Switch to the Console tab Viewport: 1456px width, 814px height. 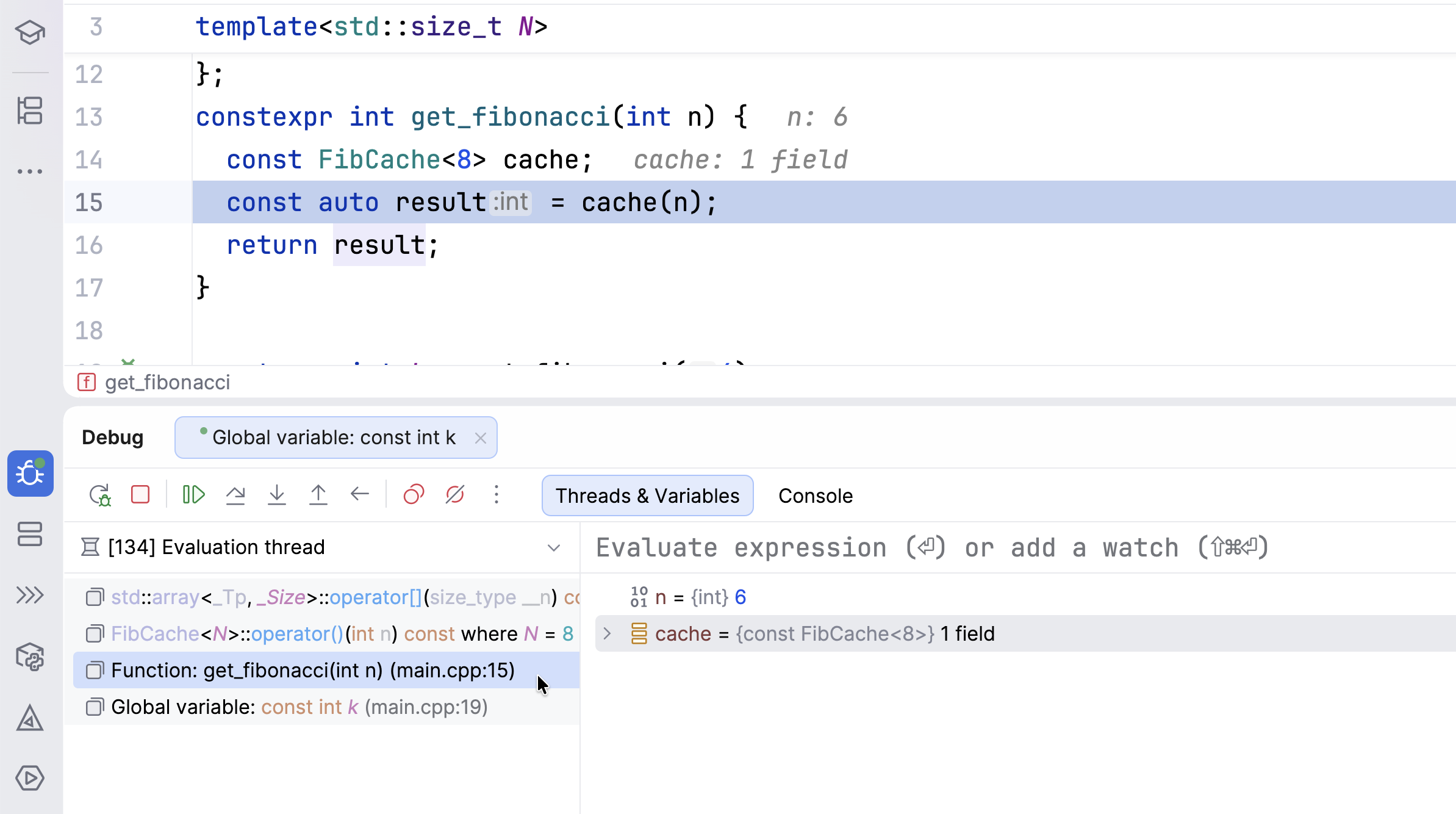click(x=815, y=495)
